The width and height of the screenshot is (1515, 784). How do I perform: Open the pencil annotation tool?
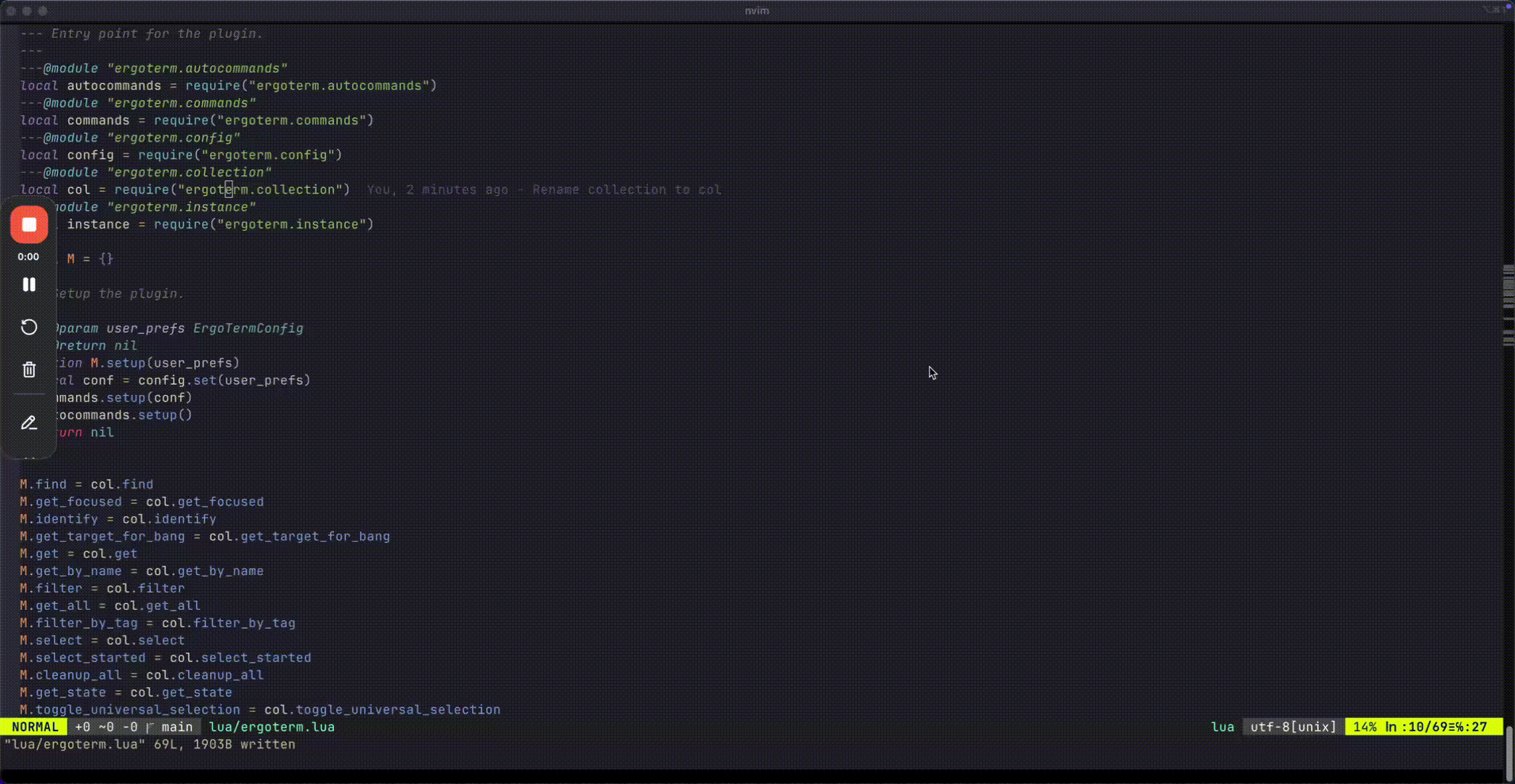pos(29,422)
